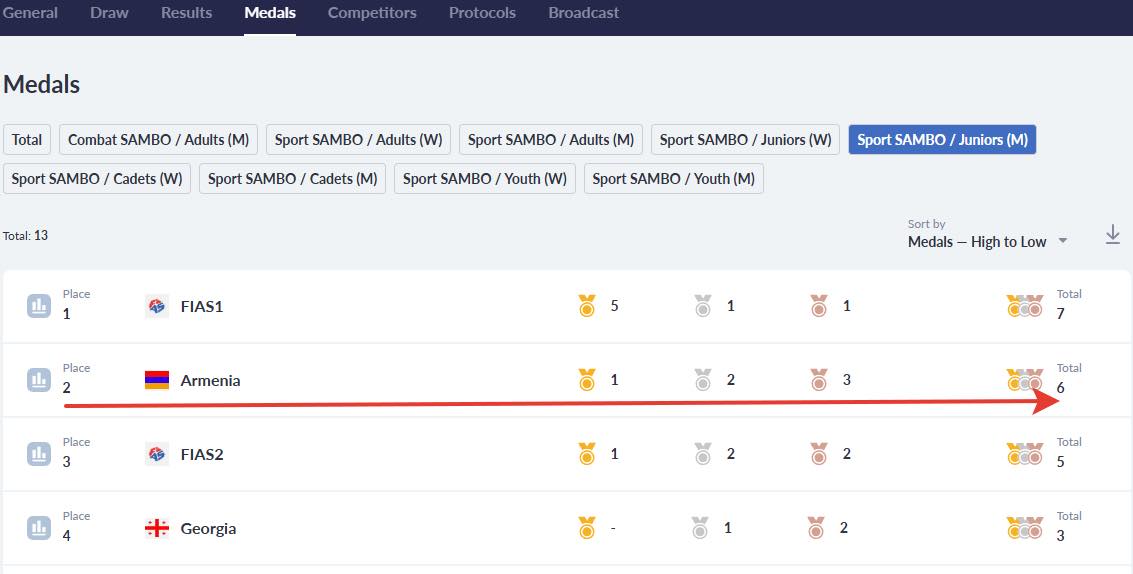Filter by Combat SAMBO / Adults (M)
This screenshot has height=574, width=1133.
[158, 140]
